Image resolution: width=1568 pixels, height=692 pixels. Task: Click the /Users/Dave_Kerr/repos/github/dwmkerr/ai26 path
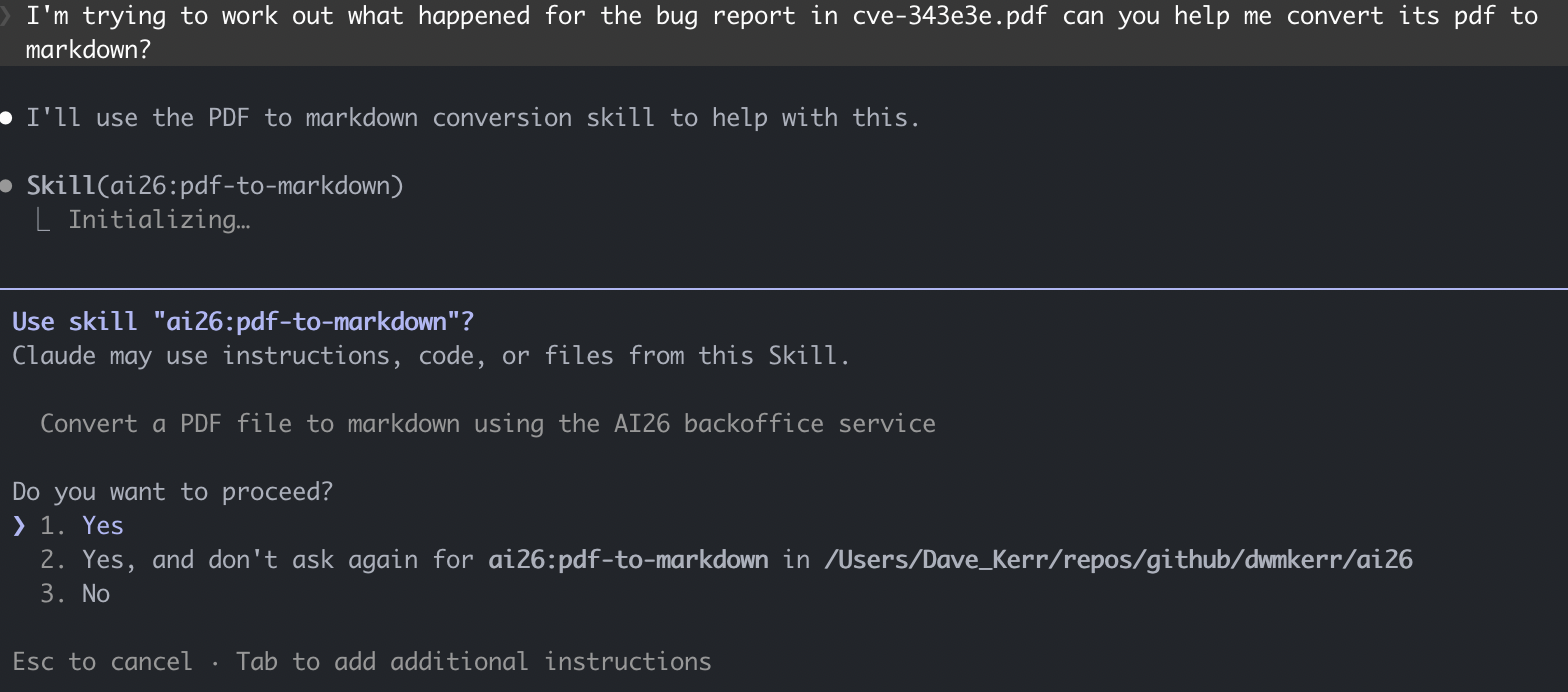point(1118,560)
